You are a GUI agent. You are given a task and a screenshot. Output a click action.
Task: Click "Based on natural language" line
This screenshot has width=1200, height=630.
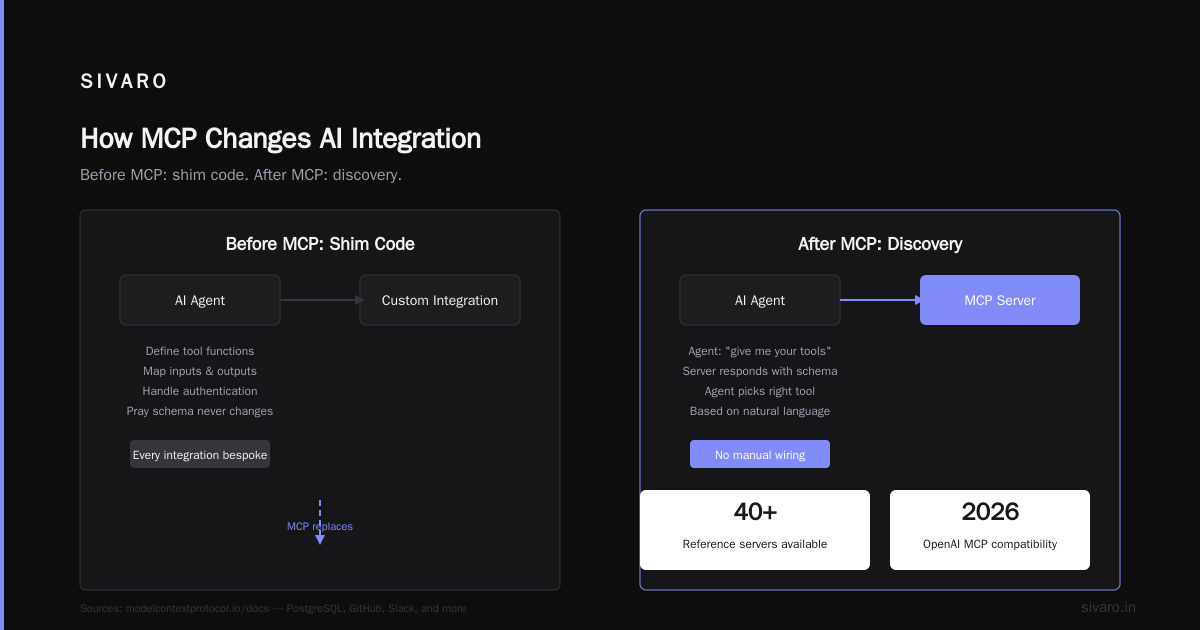coord(760,411)
